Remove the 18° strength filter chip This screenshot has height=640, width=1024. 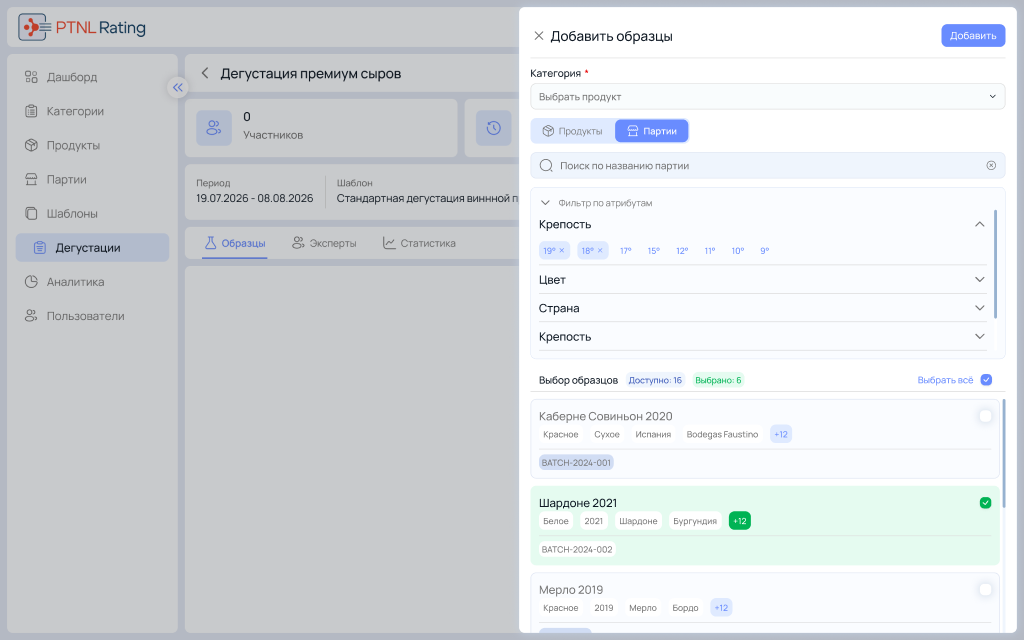[600, 251]
